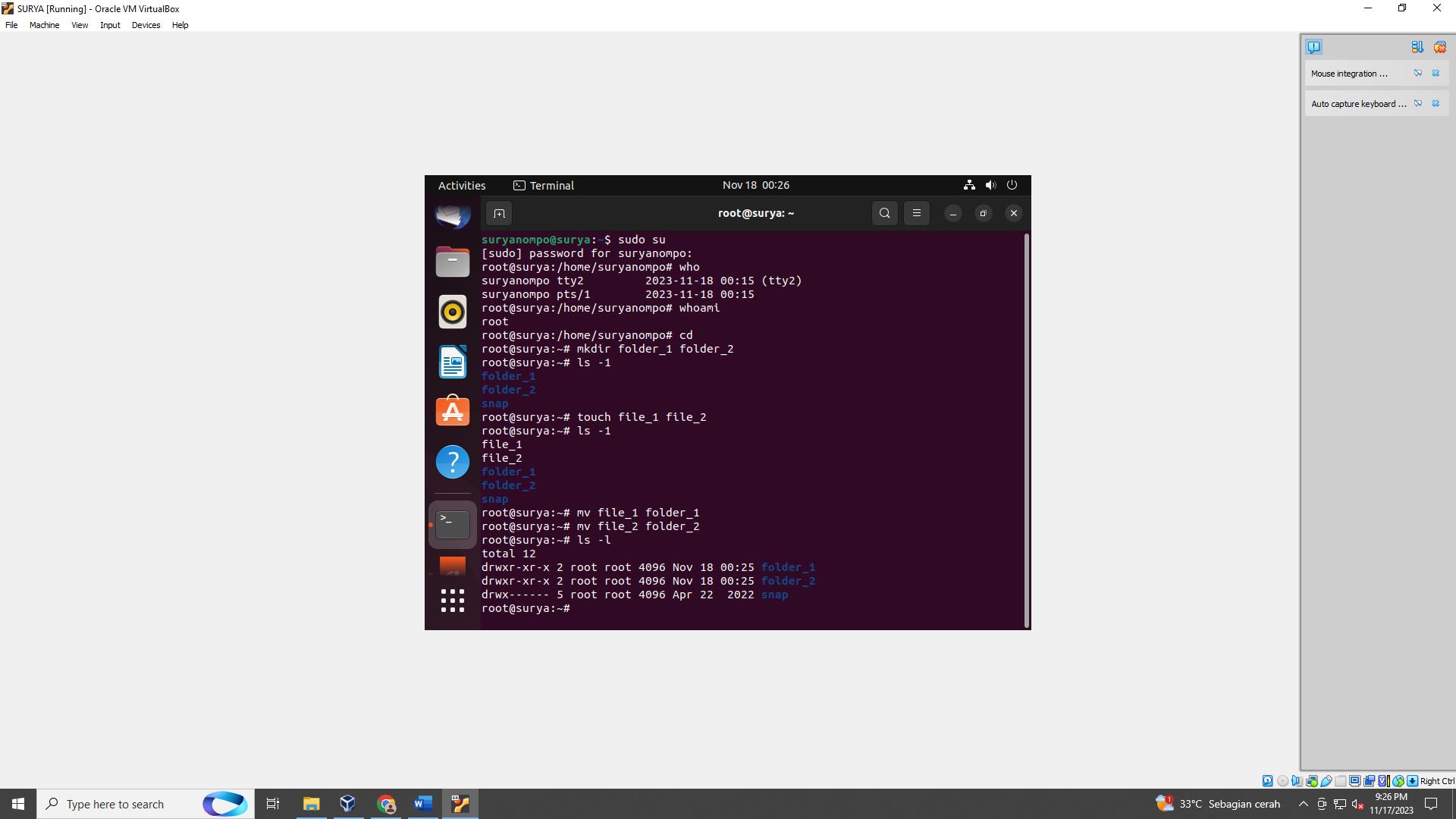Minimize the terminal window
The height and width of the screenshot is (819, 1456).
point(953,214)
